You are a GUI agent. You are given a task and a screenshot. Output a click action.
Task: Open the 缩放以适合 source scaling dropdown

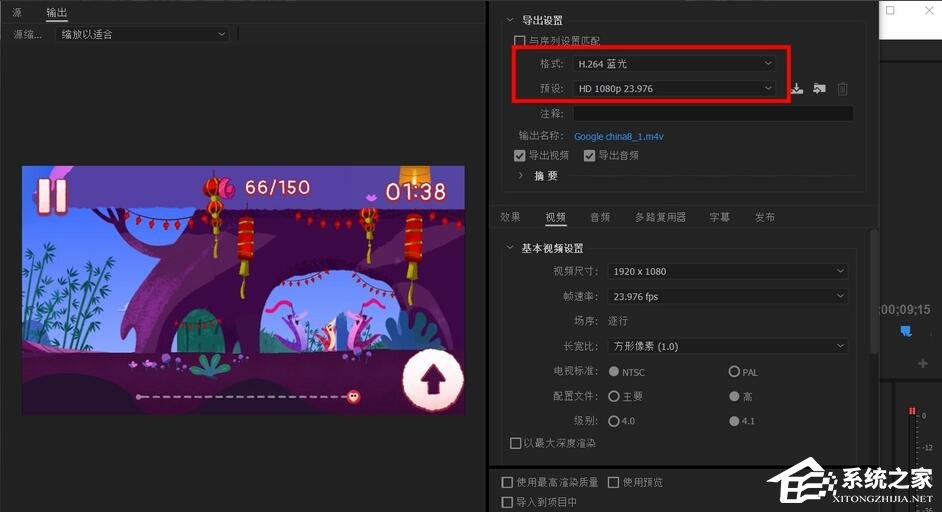click(x=142, y=34)
